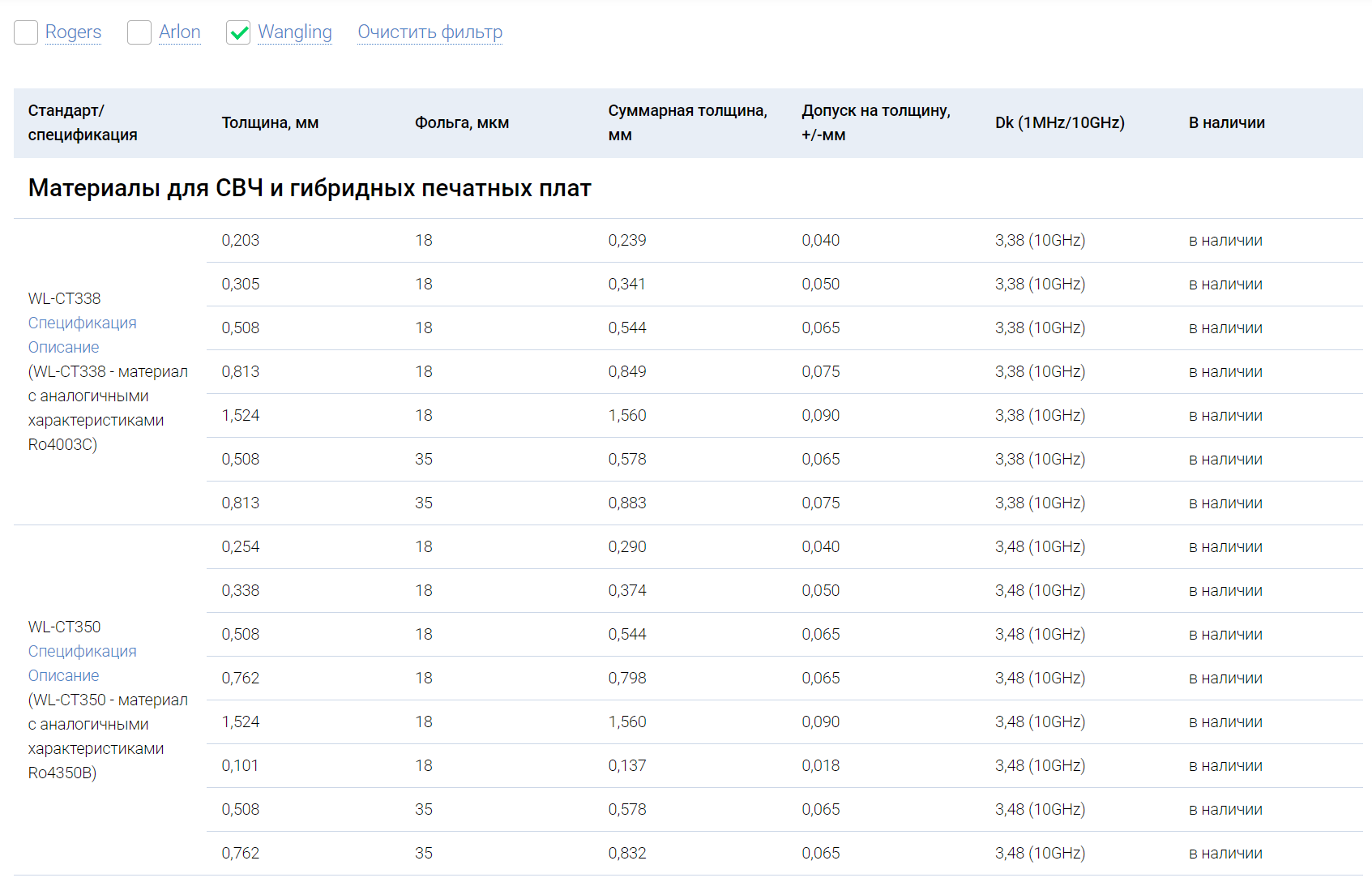Click foil value '18' in 0,137 row
This screenshot has height=882, width=1372.
[x=424, y=765]
